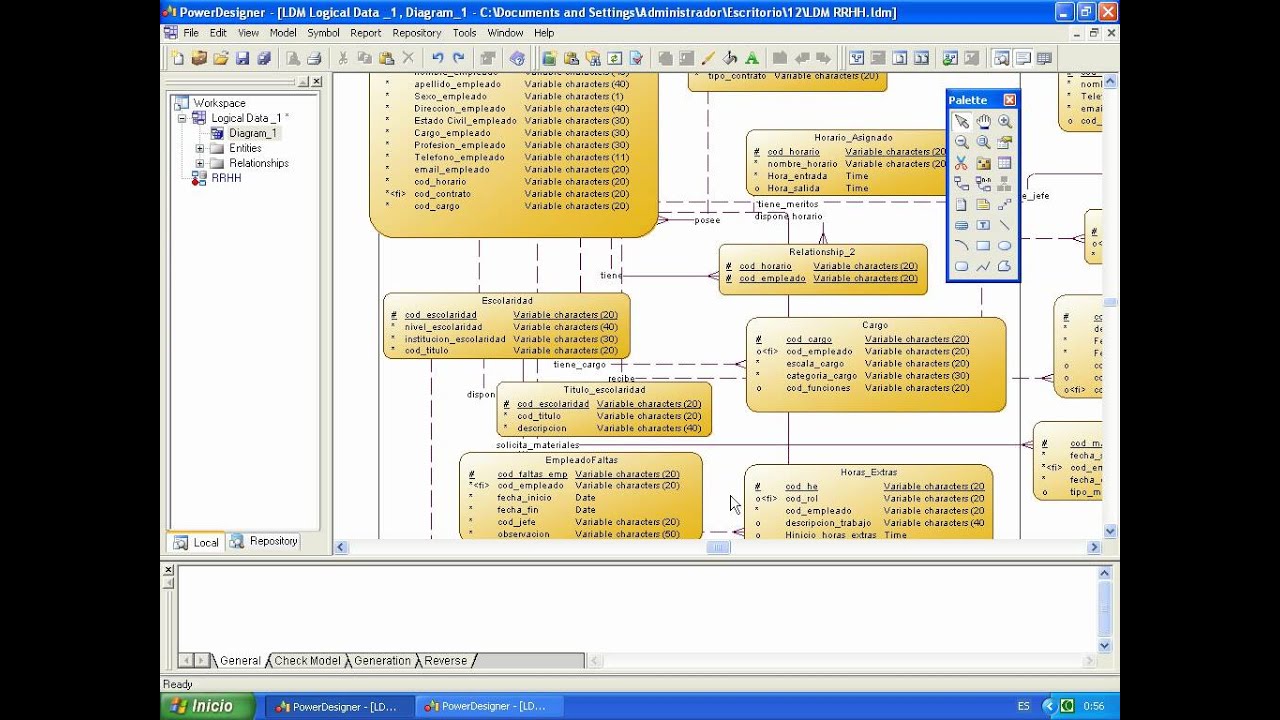Screen dimensions: 1280x720
Task: Switch to the Generation output tab
Action: point(382,661)
